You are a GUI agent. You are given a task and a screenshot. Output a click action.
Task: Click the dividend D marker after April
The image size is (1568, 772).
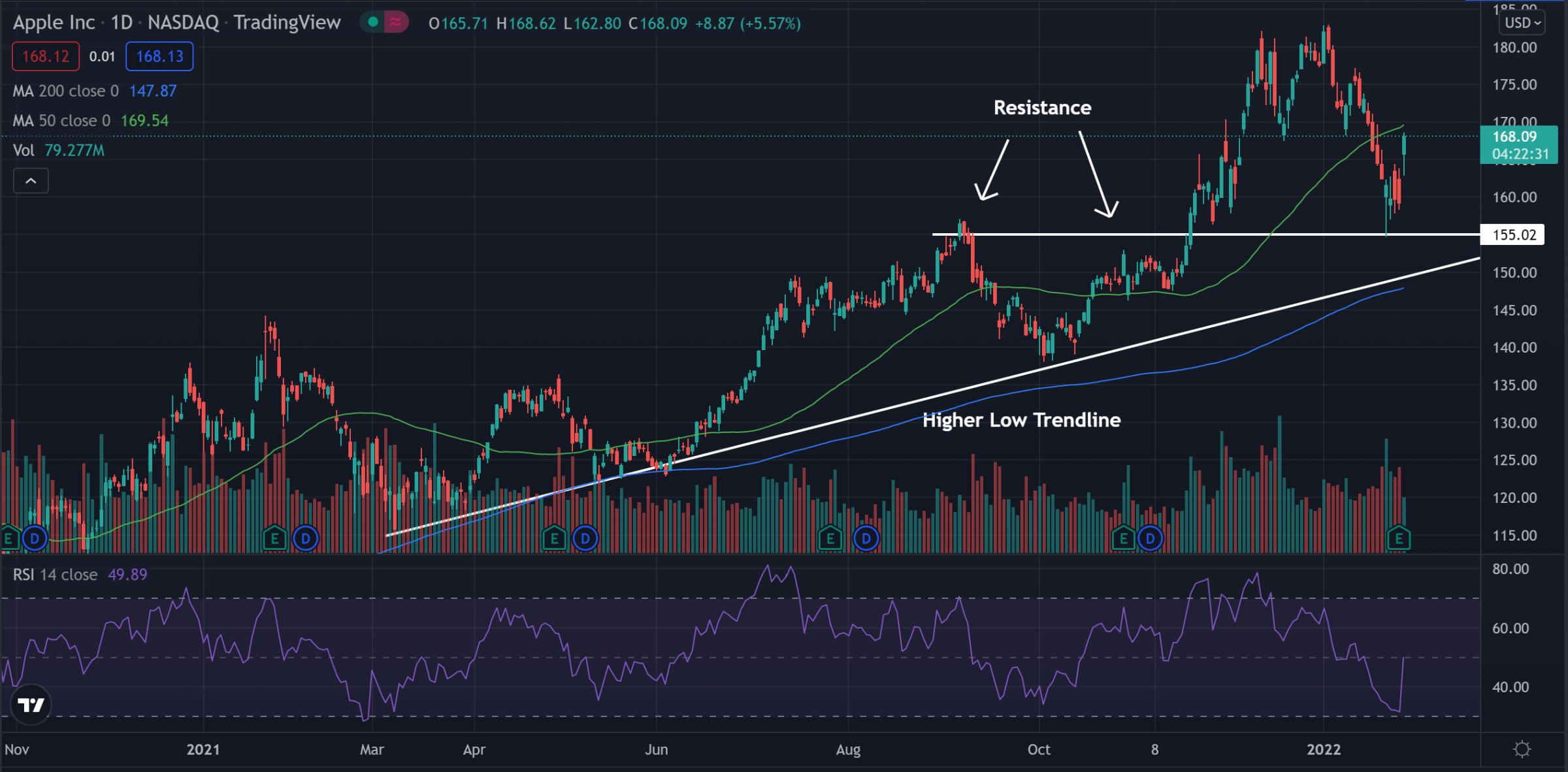point(585,539)
